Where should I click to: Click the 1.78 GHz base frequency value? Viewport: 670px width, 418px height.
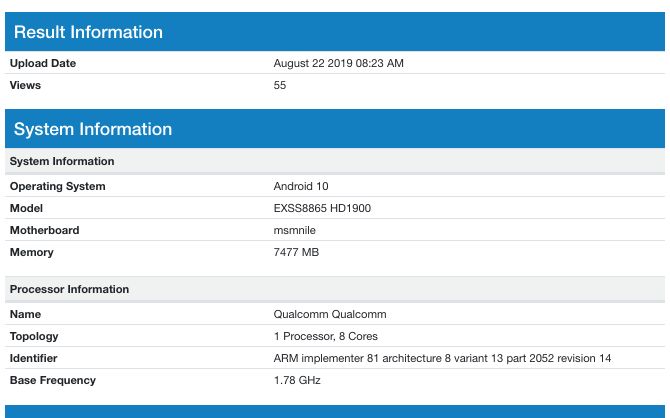tap(297, 381)
